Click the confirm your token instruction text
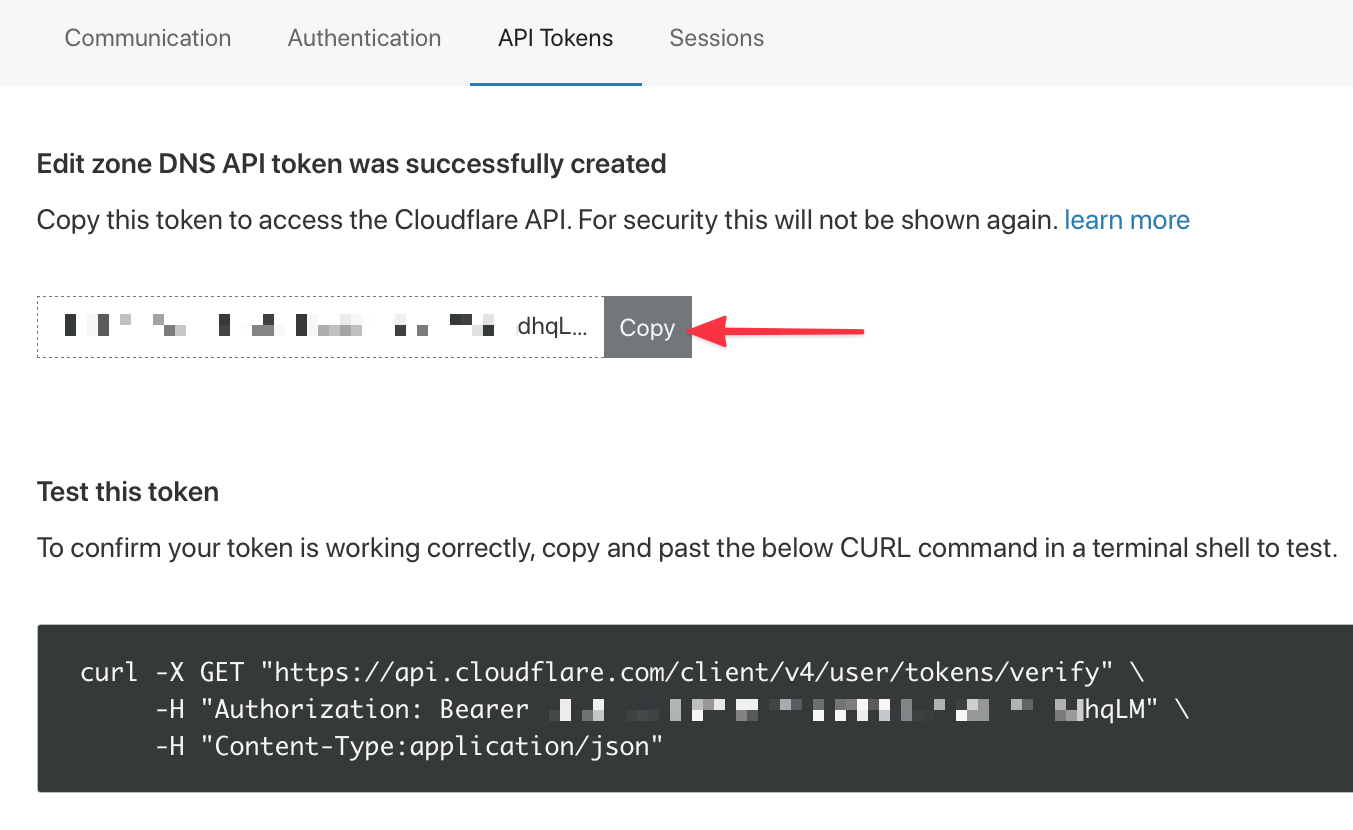The height and width of the screenshot is (830, 1353). [x=687, y=548]
